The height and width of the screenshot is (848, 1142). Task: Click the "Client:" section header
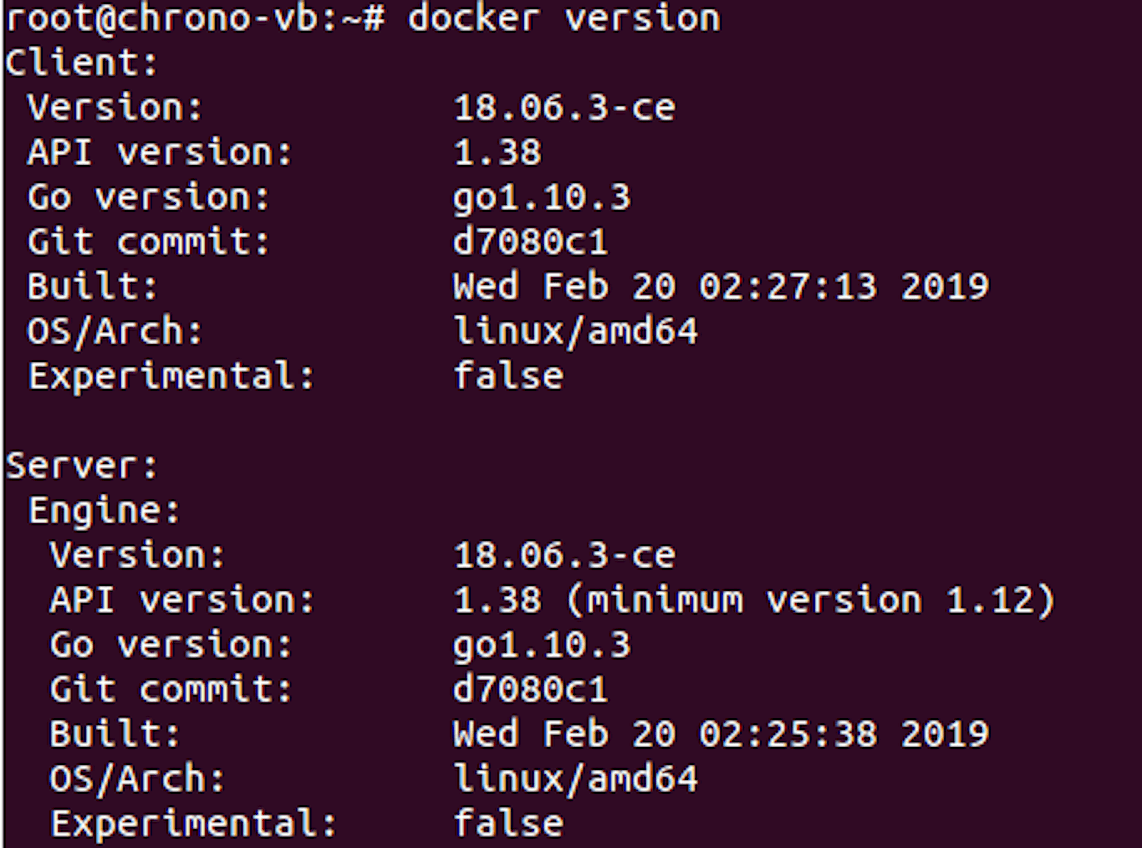click(x=82, y=63)
